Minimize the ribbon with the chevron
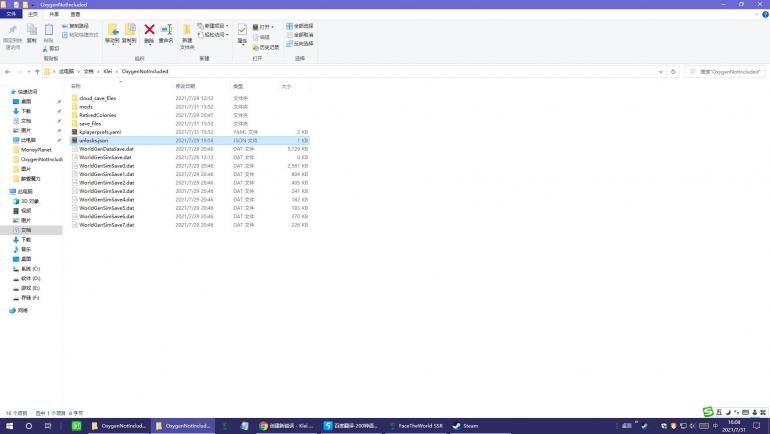Viewport: 770px width, 434px height. click(756, 15)
